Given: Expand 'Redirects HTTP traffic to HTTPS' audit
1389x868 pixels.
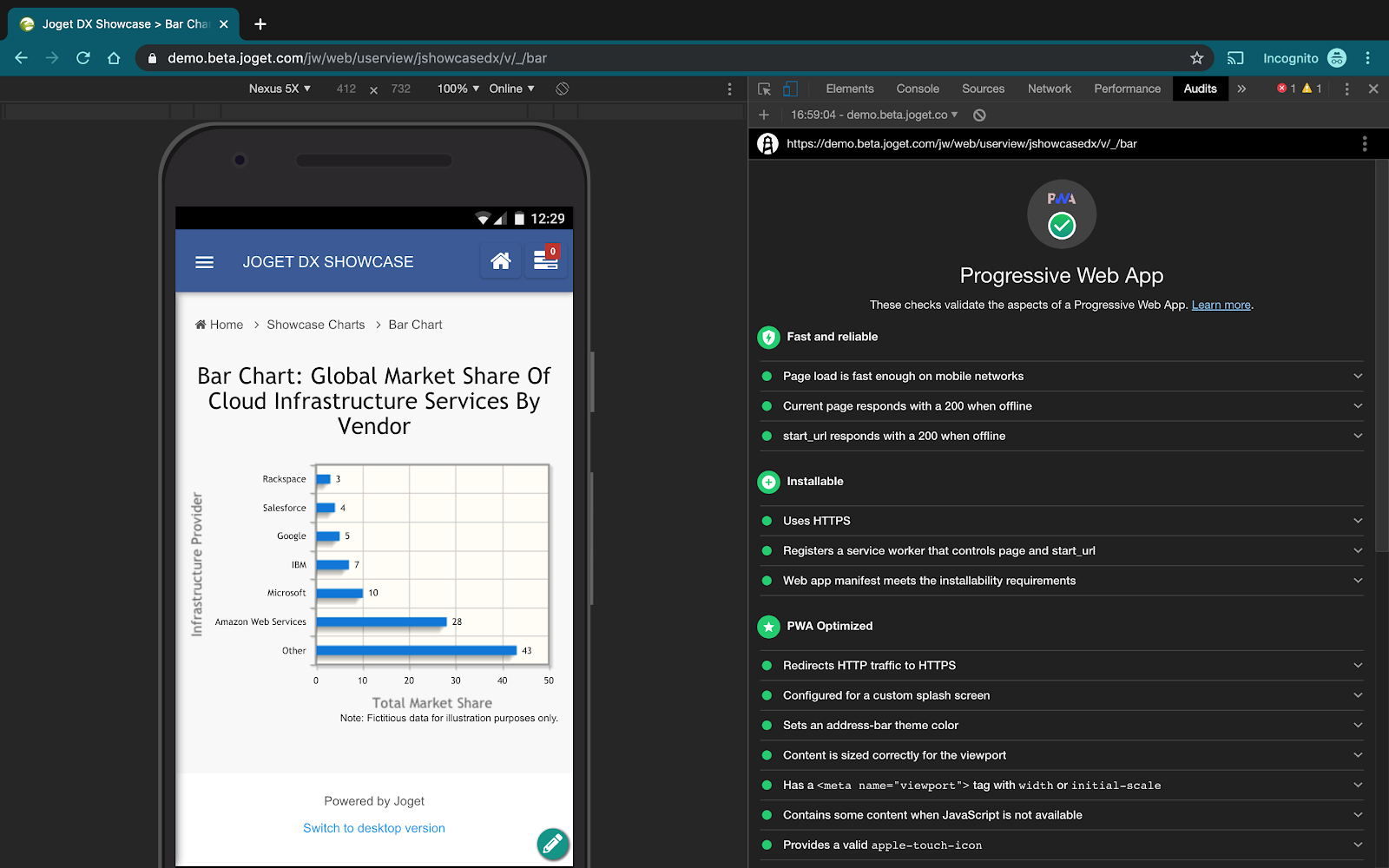Looking at the screenshot, I should click(1062, 666).
